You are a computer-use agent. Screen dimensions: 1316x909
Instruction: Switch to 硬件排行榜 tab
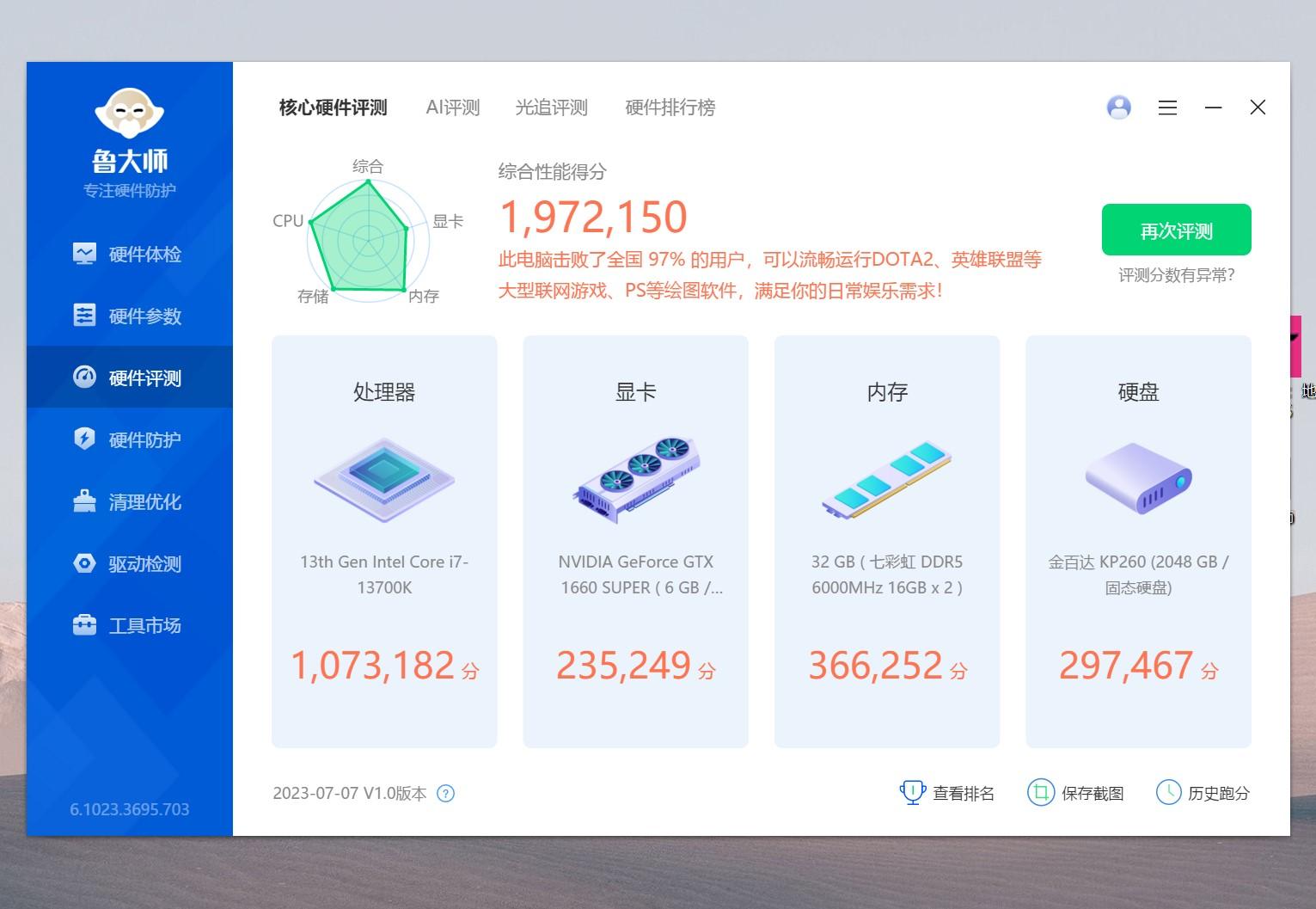coord(670,107)
